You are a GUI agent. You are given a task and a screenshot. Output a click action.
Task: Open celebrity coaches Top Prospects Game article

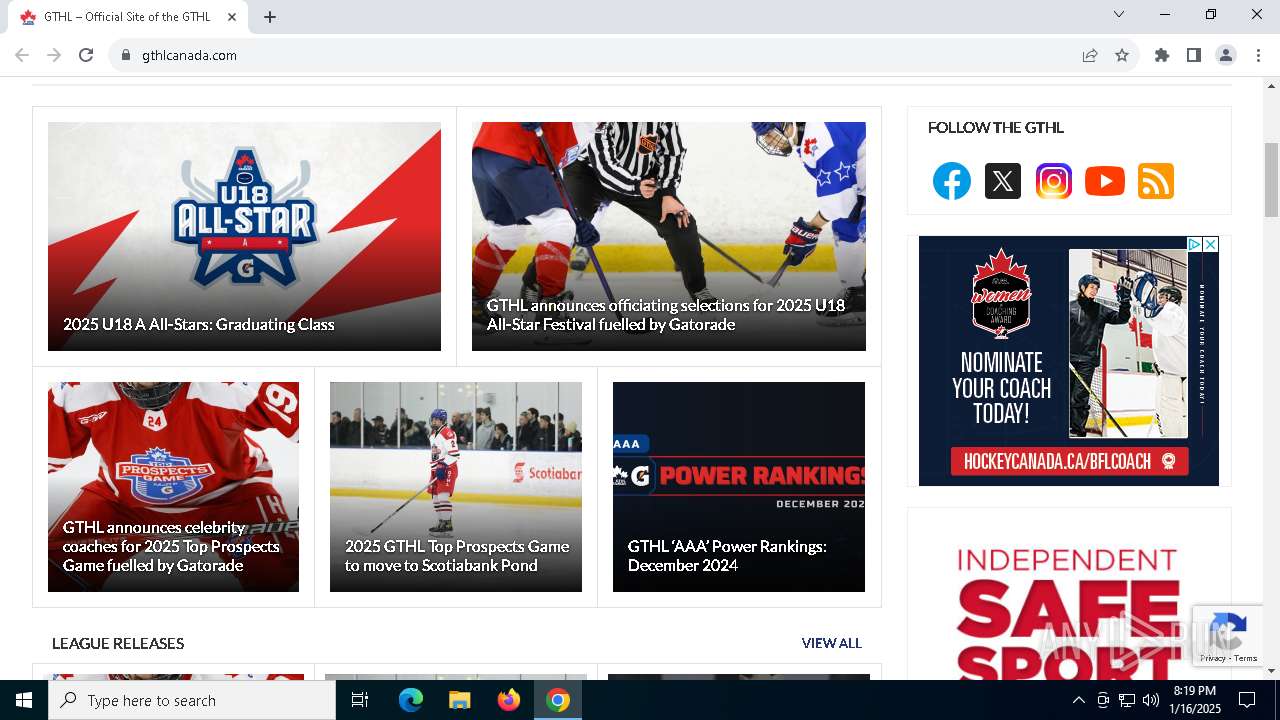(x=171, y=546)
